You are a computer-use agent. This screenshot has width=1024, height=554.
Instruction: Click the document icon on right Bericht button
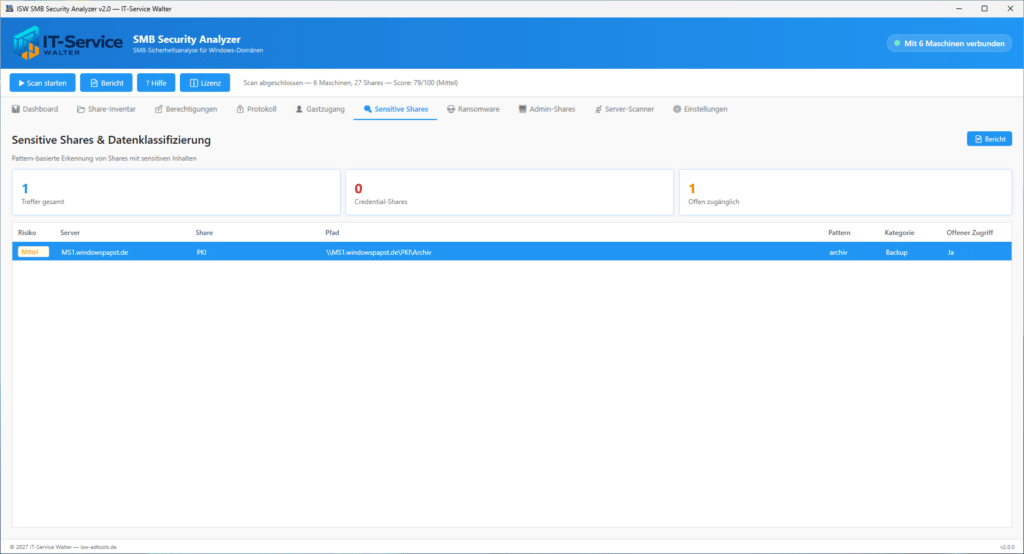click(978, 139)
